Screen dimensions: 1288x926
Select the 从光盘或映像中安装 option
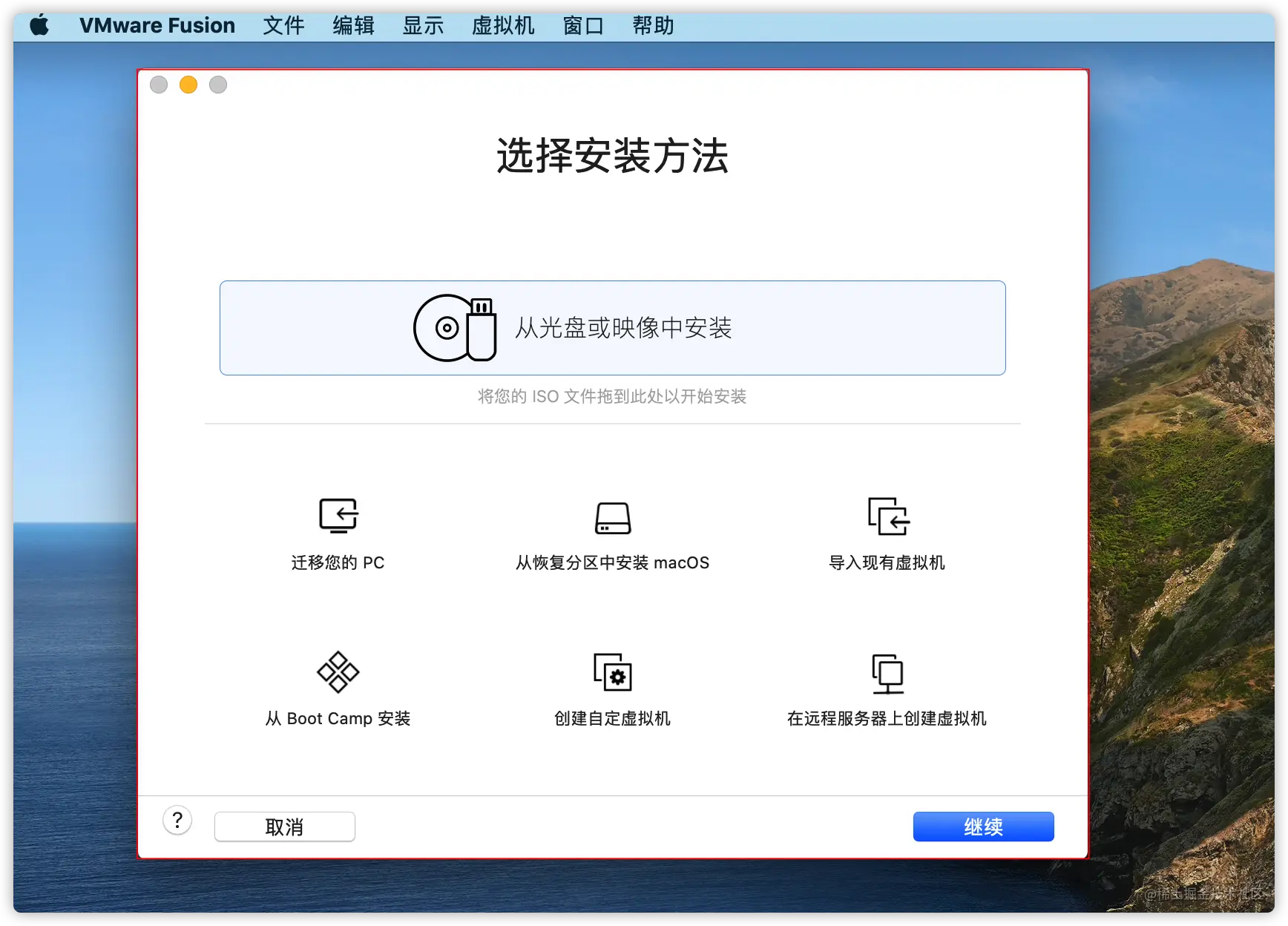click(x=613, y=328)
